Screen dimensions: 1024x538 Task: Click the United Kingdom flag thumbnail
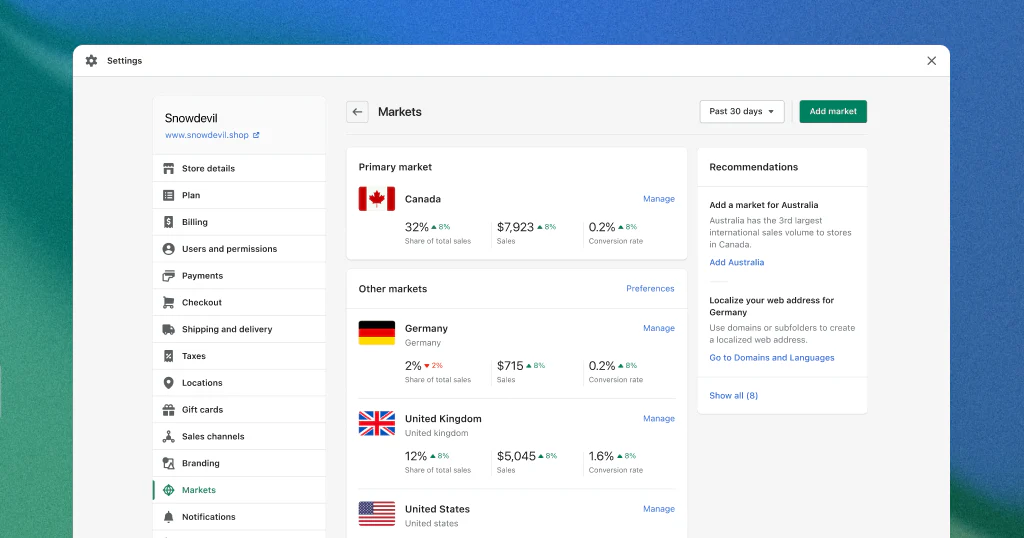377,424
